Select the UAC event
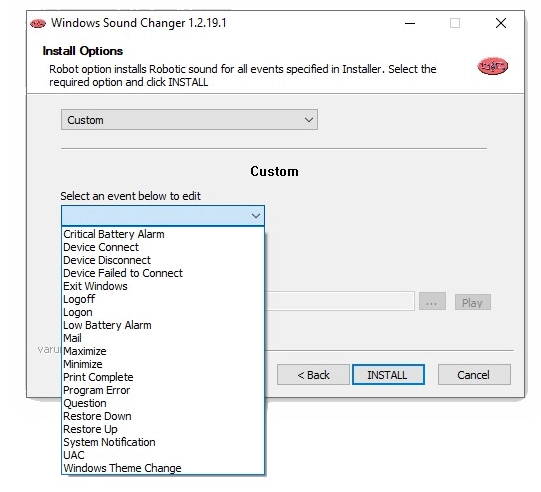 coord(163,455)
